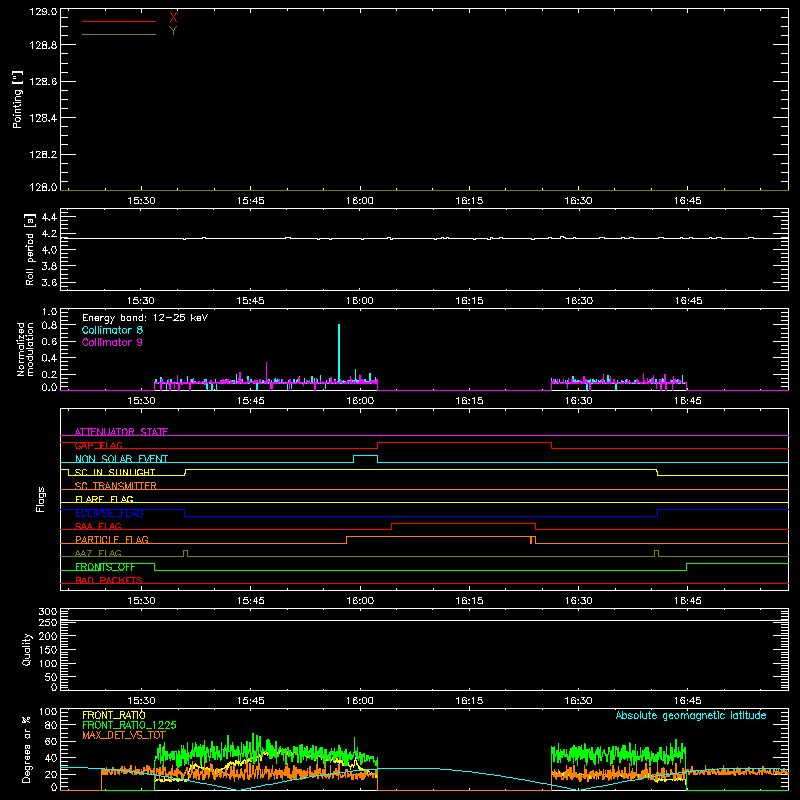The width and height of the screenshot is (800, 800).
Task: Select the 'Energy band: 12-25 keV' text
Action: 145,318
